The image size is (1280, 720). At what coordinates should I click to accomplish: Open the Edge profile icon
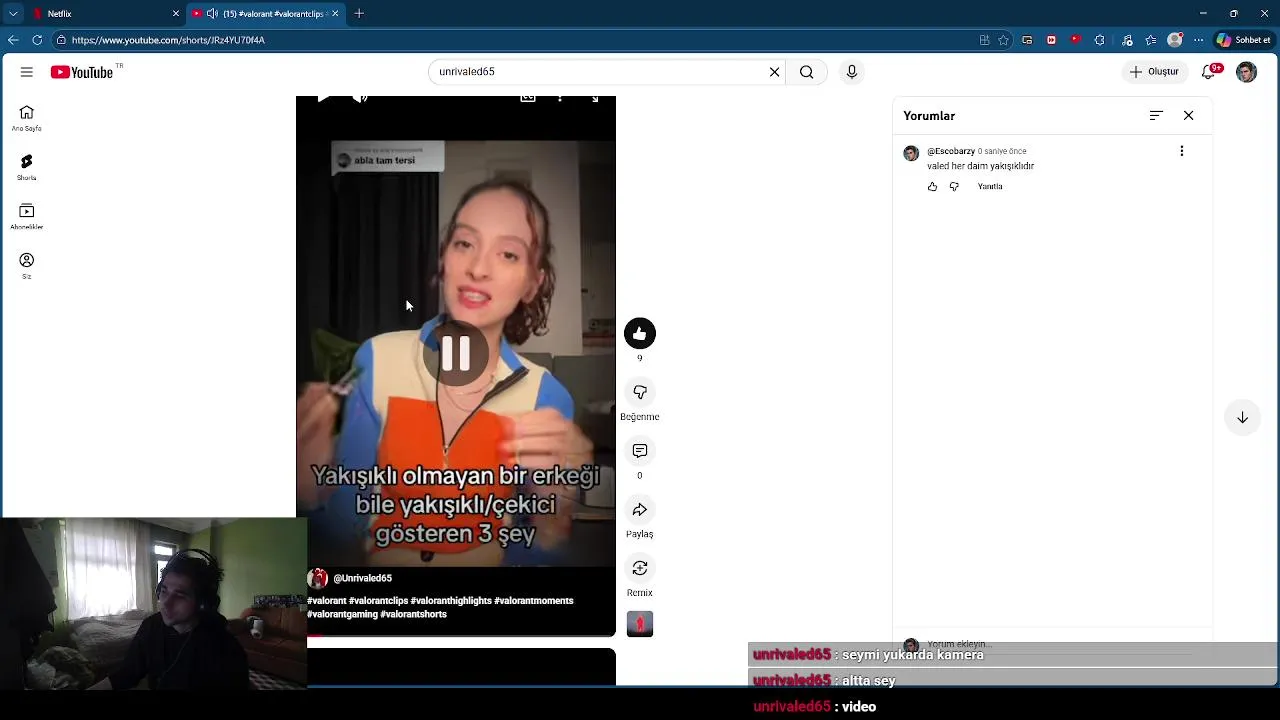[x=1175, y=40]
